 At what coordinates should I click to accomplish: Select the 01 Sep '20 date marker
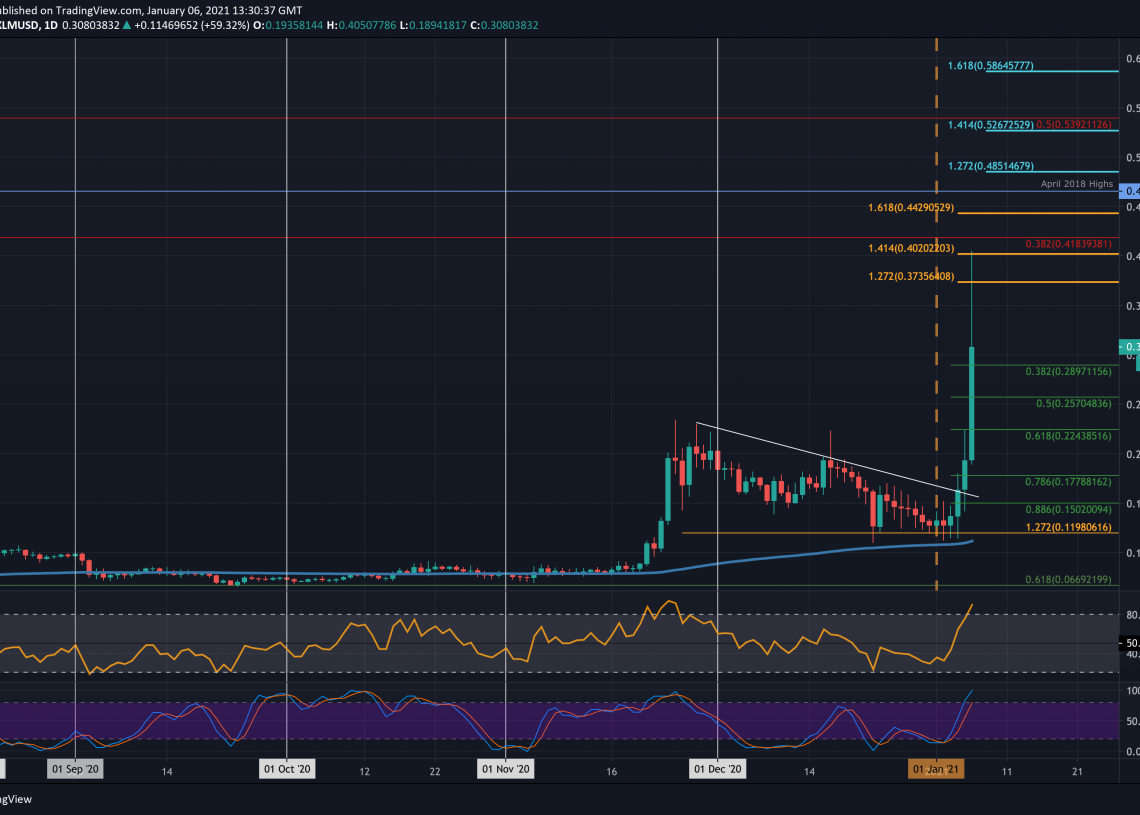click(76, 770)
